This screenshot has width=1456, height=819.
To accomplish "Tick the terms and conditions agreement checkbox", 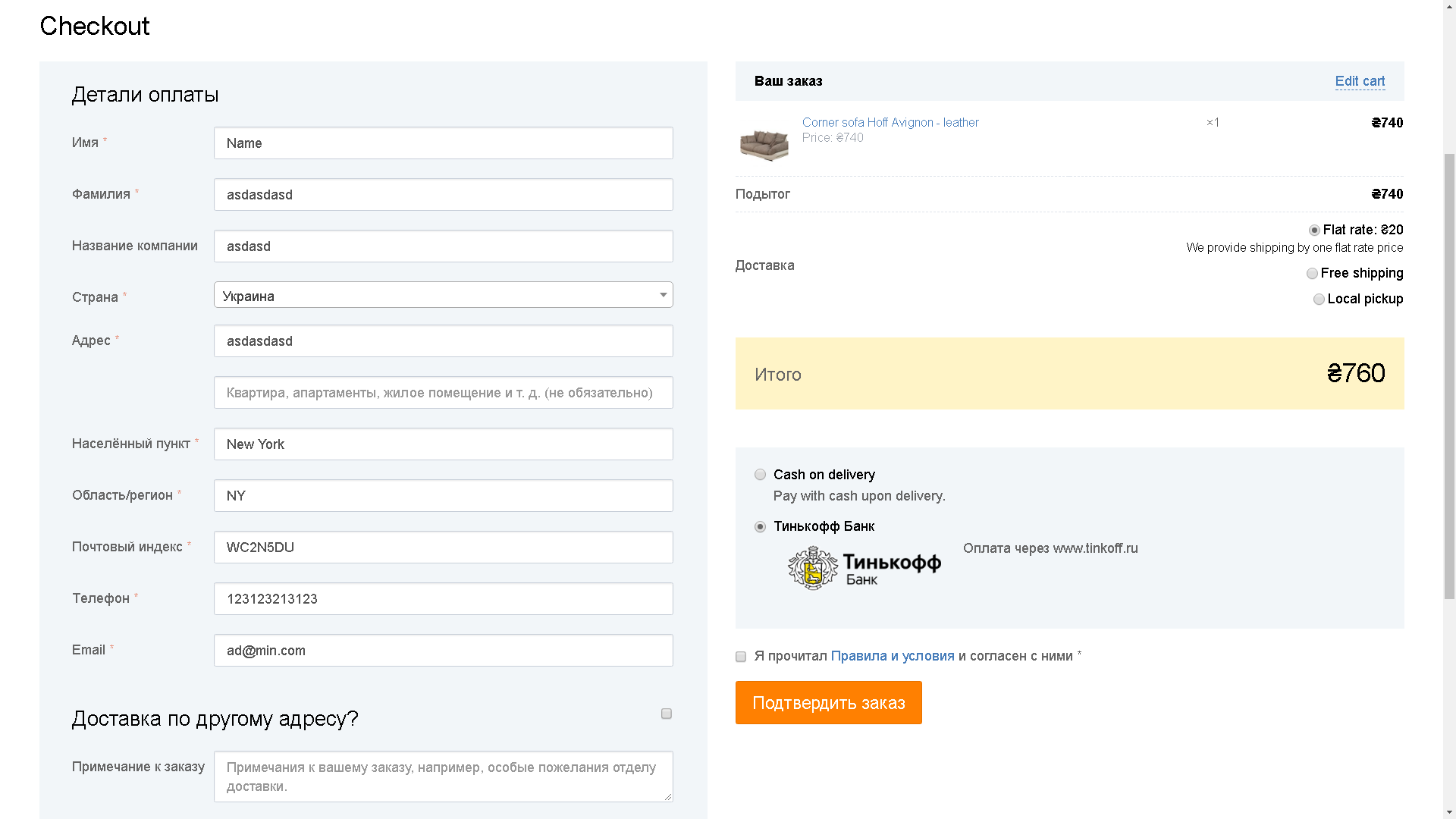I will click(741, 657).
